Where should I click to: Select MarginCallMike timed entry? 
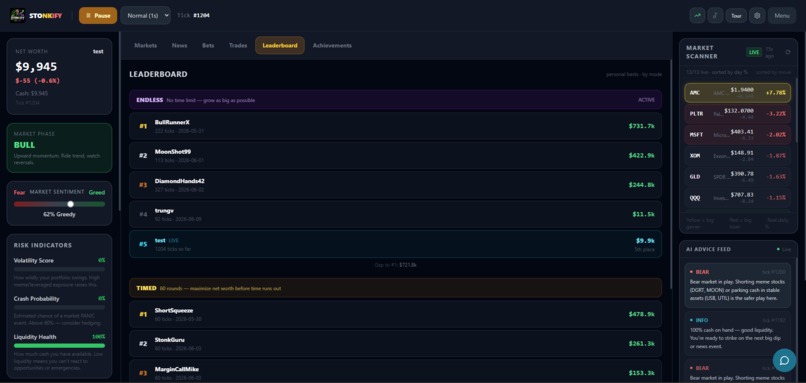tap(395, 371)
